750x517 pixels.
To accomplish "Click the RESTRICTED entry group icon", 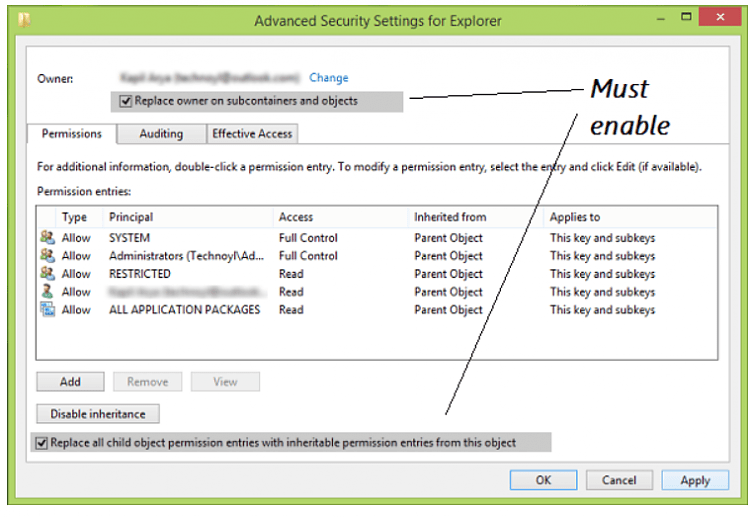I will click(x=47, y=274).
